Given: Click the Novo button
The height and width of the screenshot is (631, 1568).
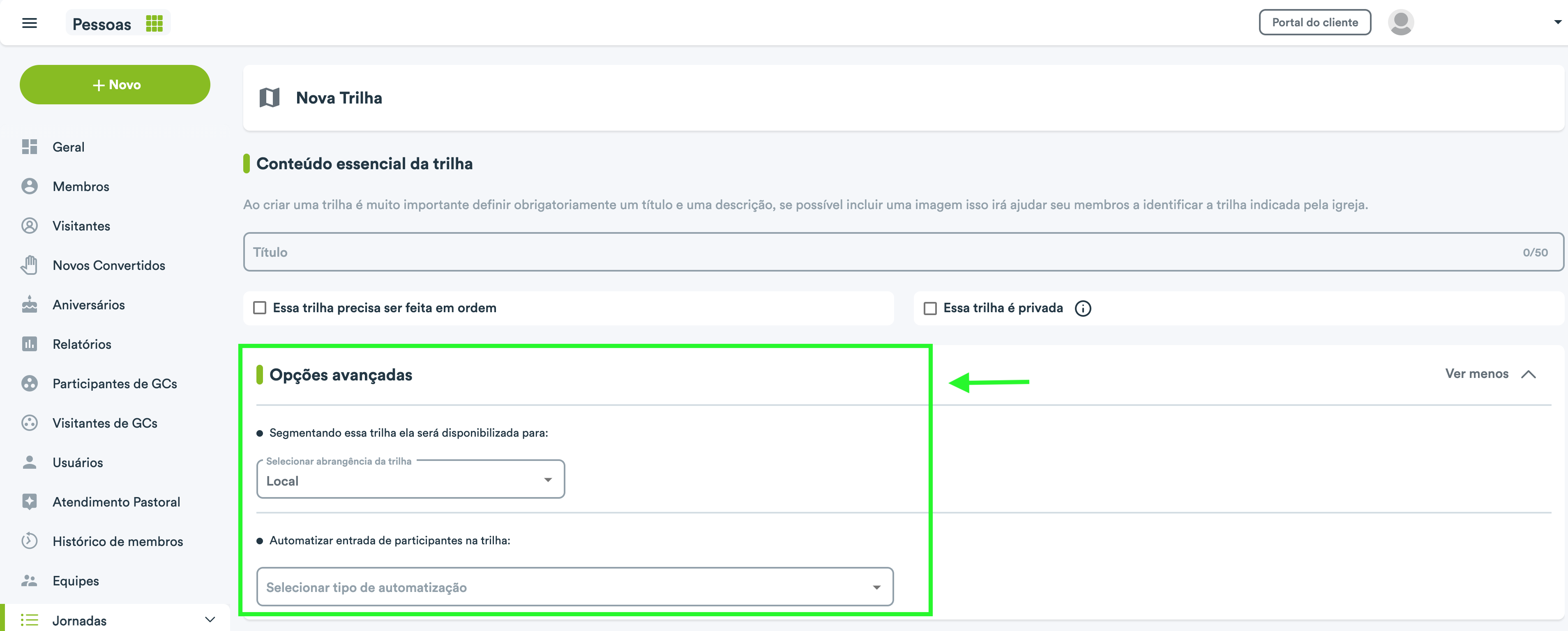Looking at the screenshot, I should tap(115, 85).
